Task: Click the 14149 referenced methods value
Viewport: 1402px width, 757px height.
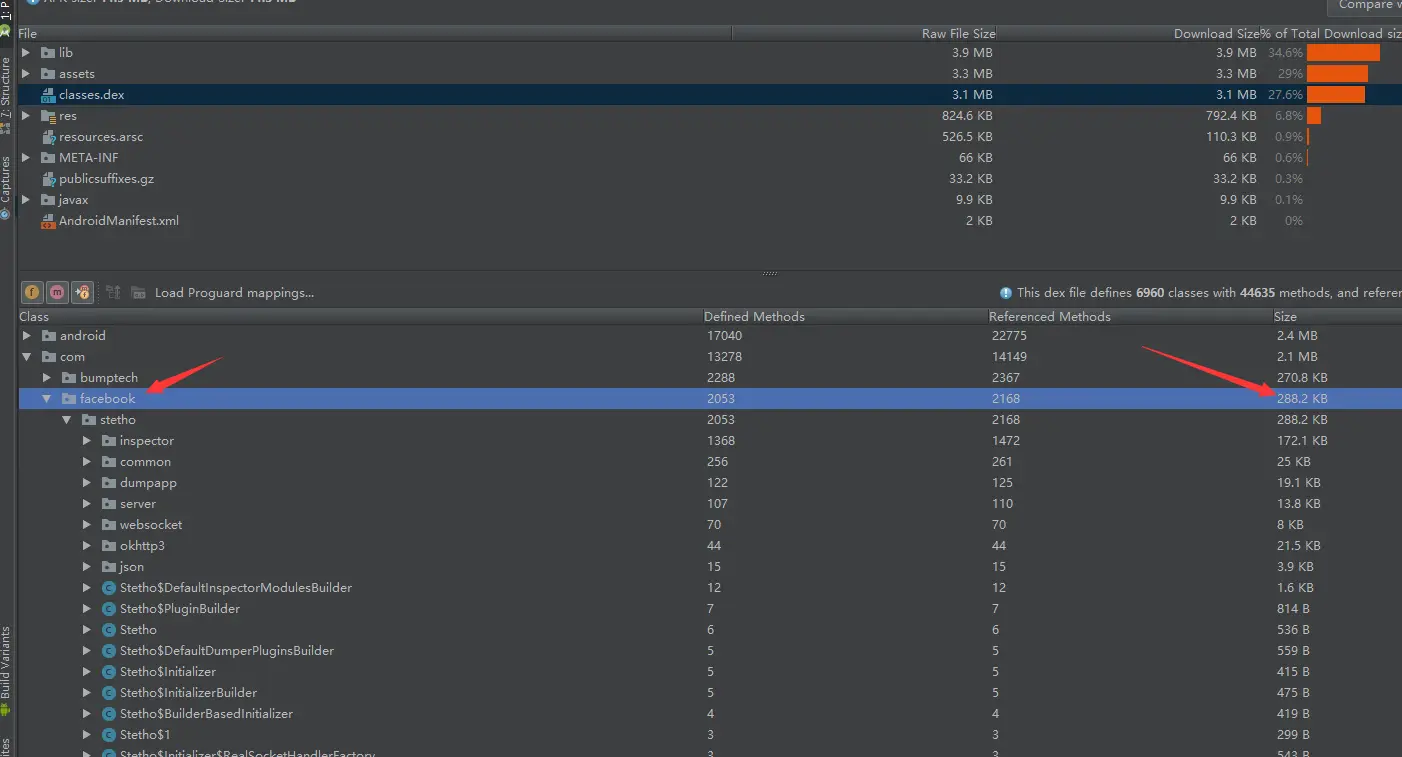Action: point(1010,357)
